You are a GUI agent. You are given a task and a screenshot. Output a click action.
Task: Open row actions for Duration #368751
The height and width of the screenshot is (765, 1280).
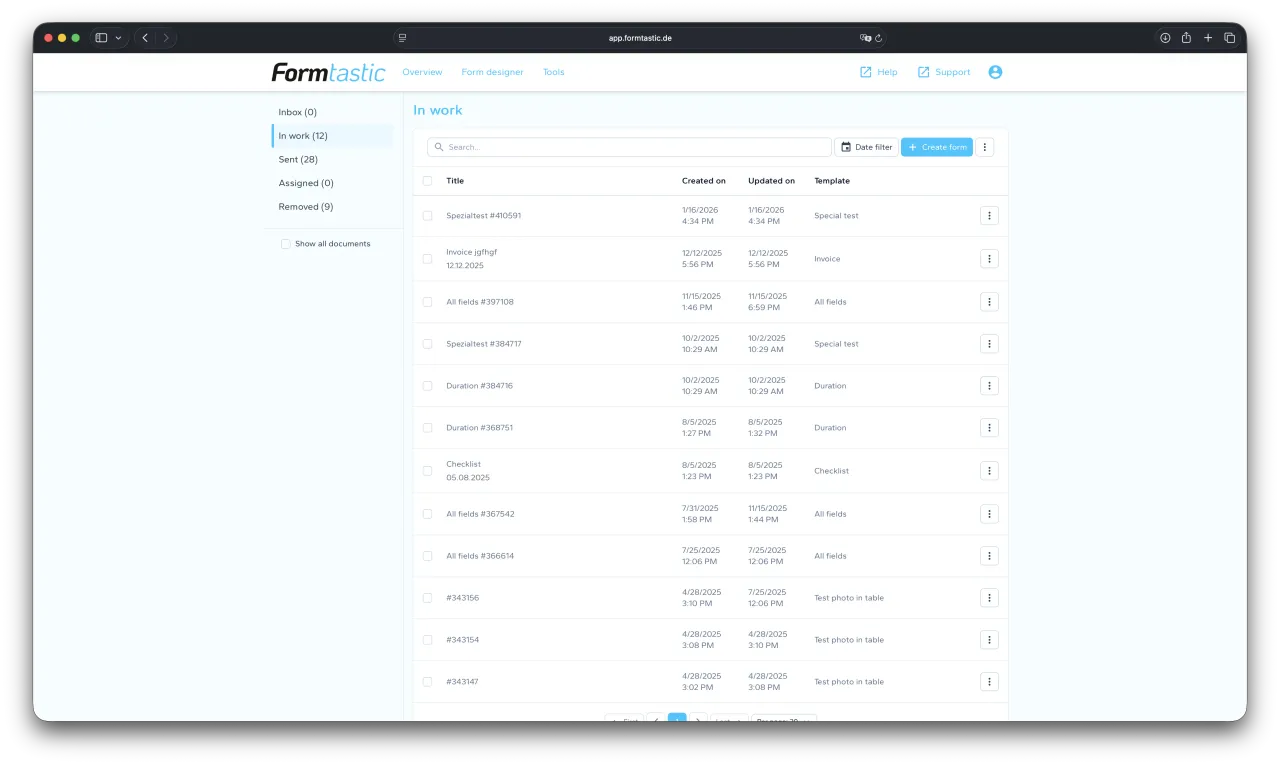pyautogui.click(x=989, y=428)
